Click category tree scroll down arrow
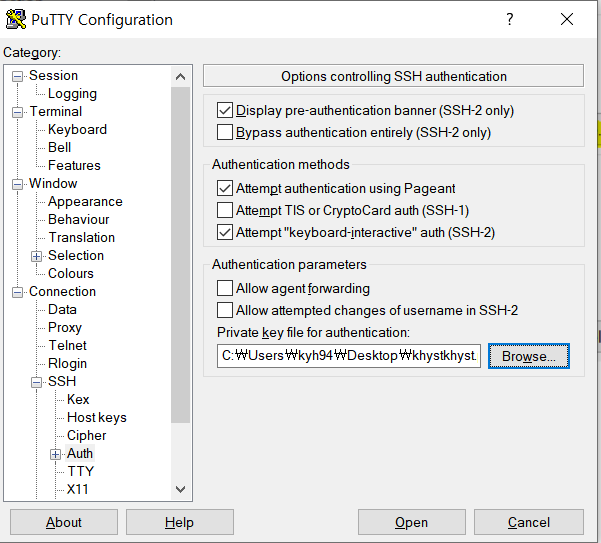The image size is (601, 543). pos(181,489)
